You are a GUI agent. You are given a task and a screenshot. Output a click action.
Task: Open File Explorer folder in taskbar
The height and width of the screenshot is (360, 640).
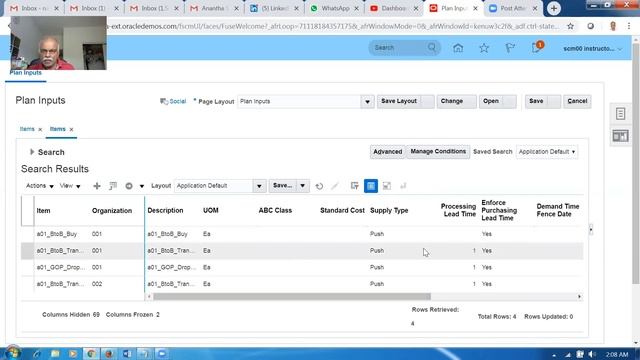(55, 353)
